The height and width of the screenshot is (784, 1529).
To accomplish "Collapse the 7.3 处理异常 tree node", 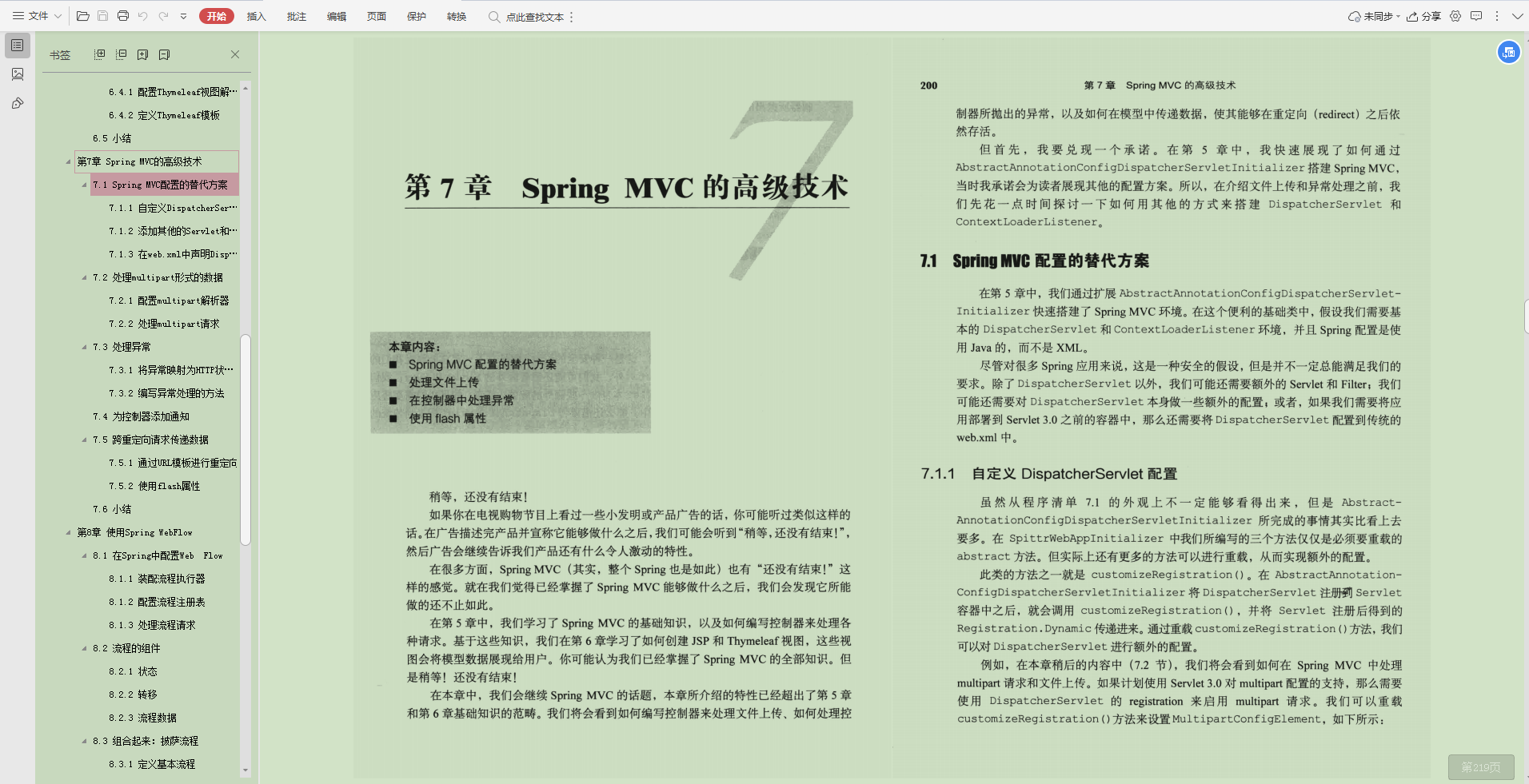I will pyautogui.click(x=84, y=346).
